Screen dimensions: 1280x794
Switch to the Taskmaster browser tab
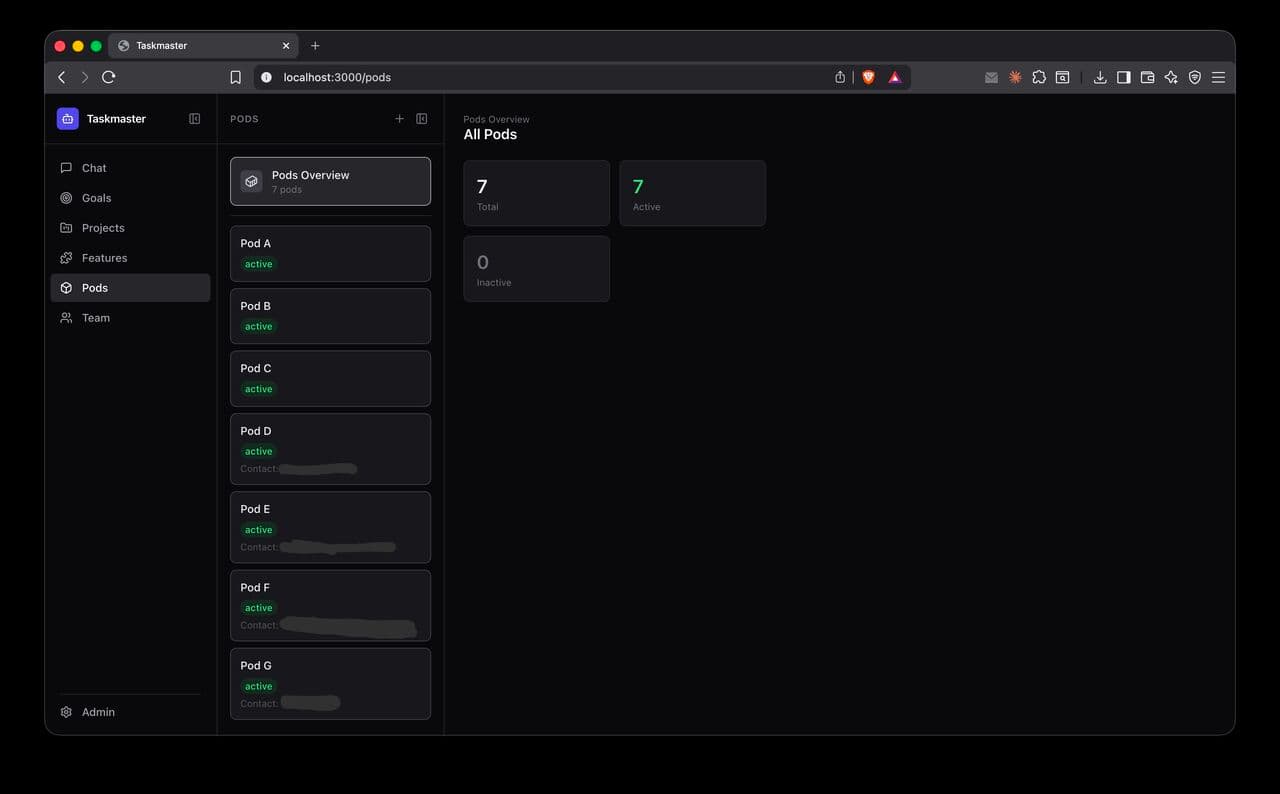(178, 45)
